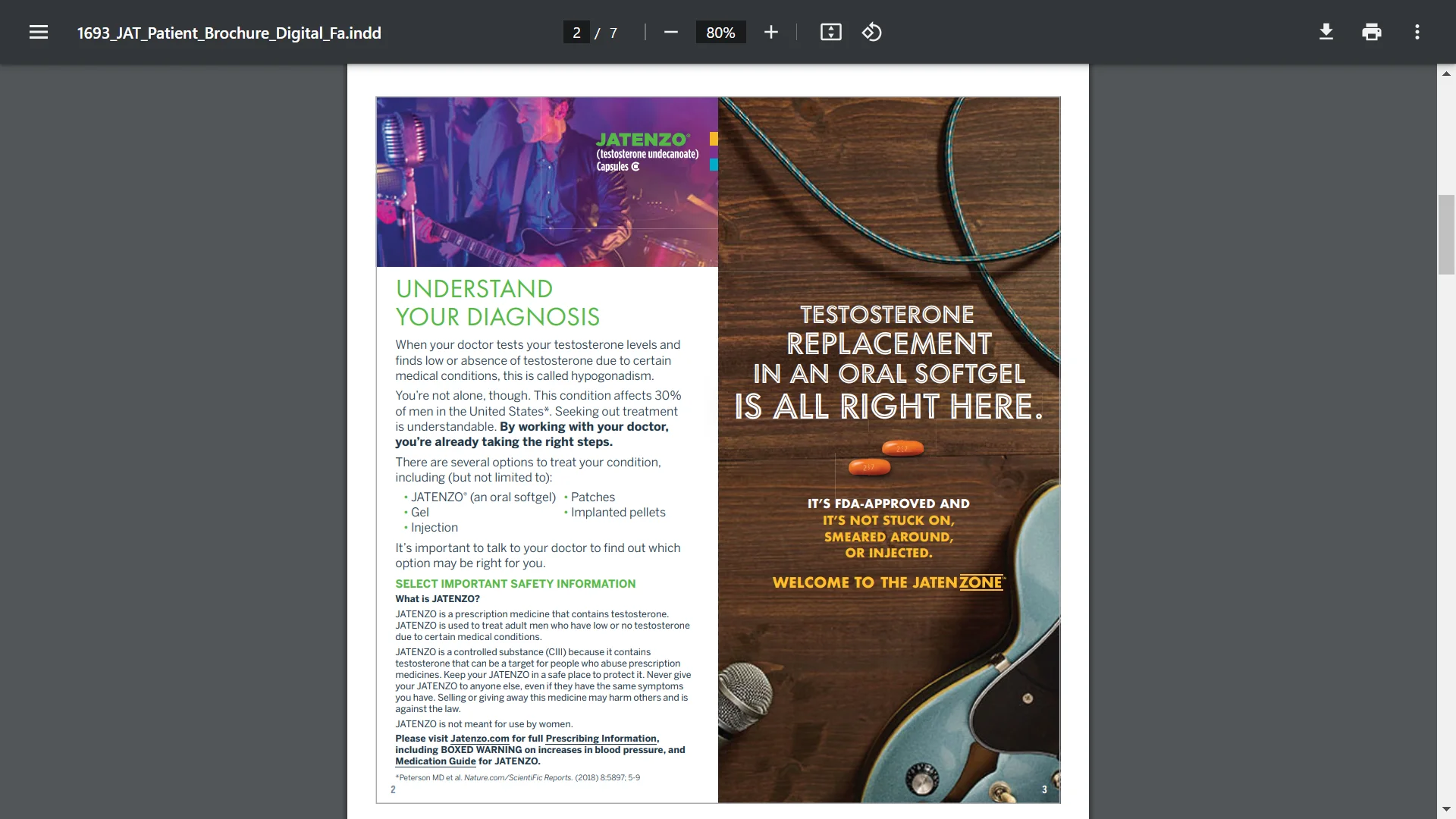Click the JATENZO logo in header image
Screen dimensions: 1456x819
pyautogui.click(x=647, y=152)
